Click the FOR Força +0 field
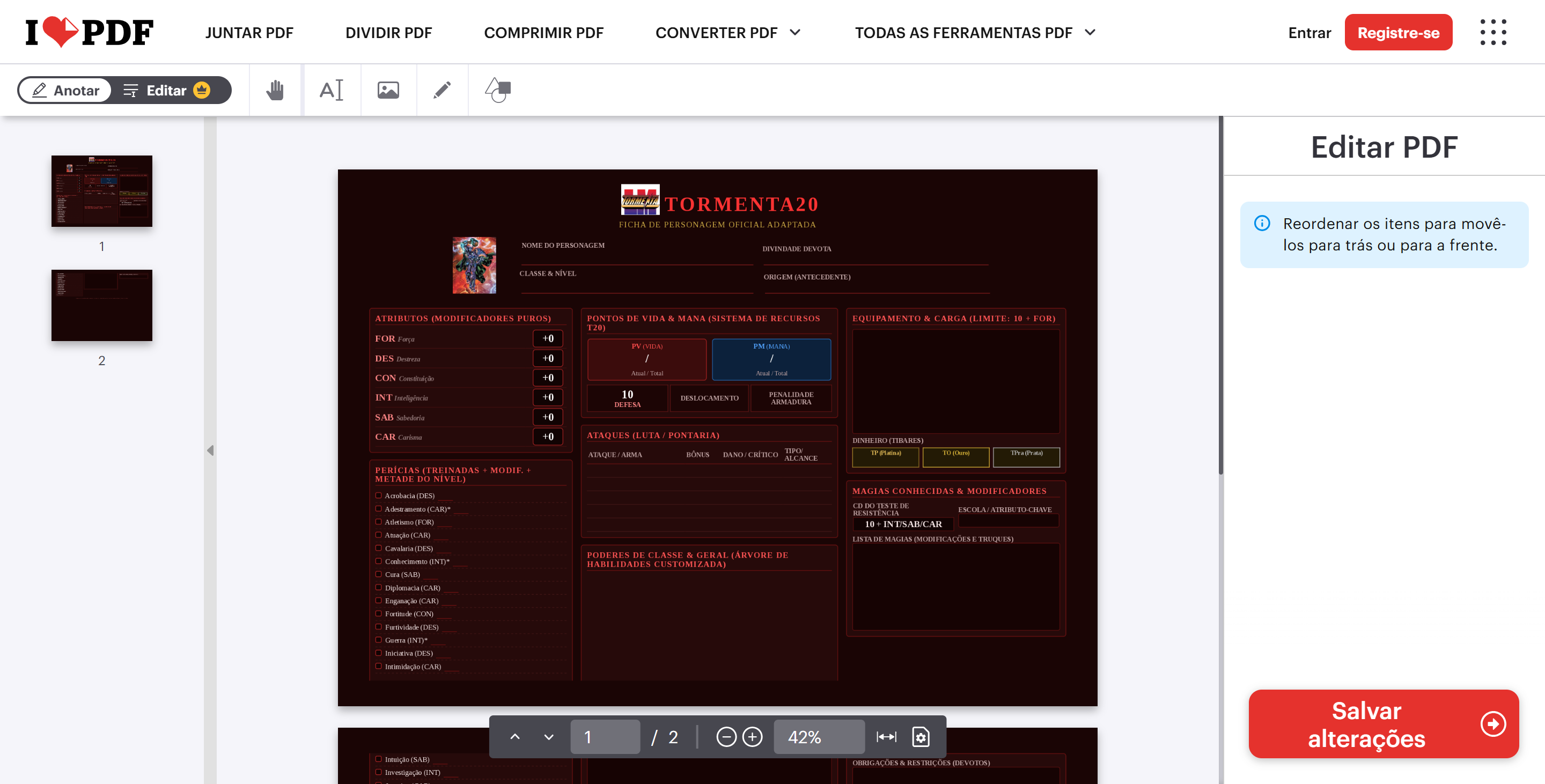This screenshot has width=1545, height=784. pyautogui.click(x=548, y=338)
